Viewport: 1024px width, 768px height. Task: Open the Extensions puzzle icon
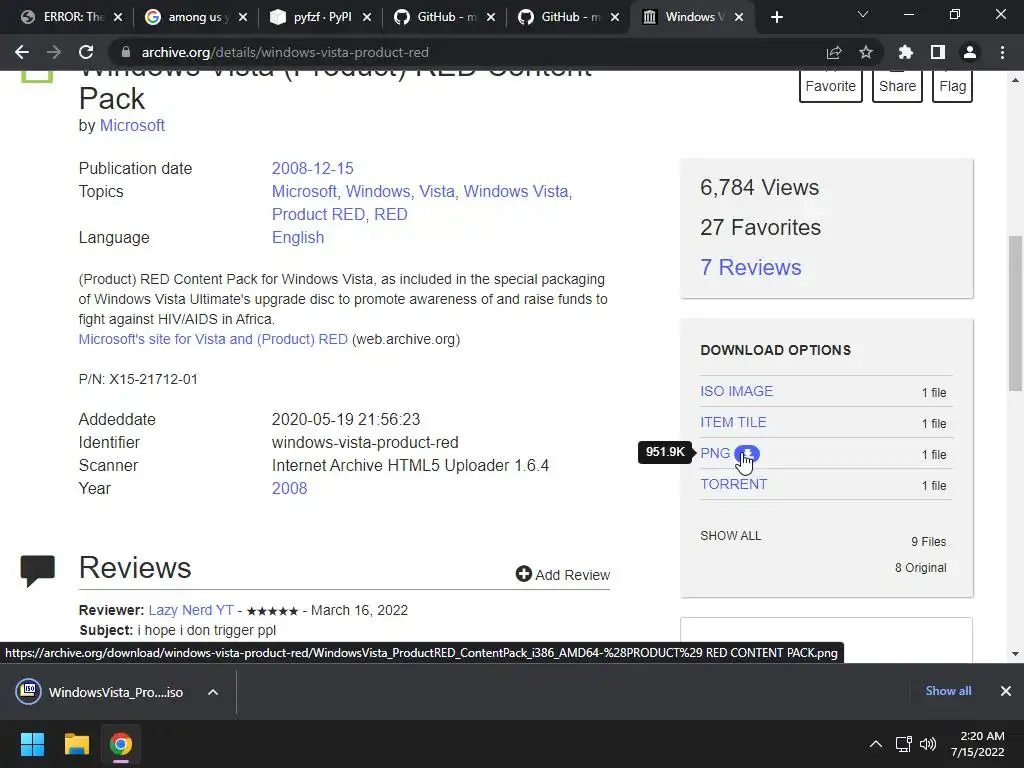[x=905, y=52]
